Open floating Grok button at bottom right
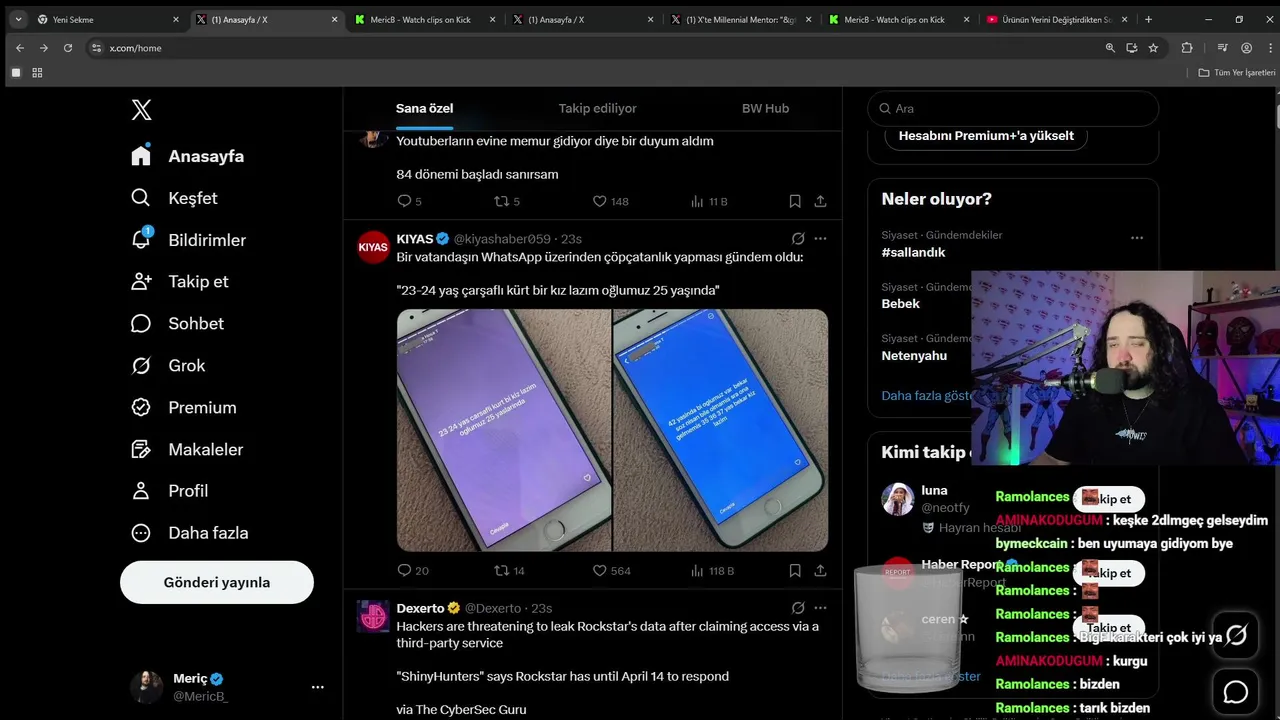 coord(1236,635)
